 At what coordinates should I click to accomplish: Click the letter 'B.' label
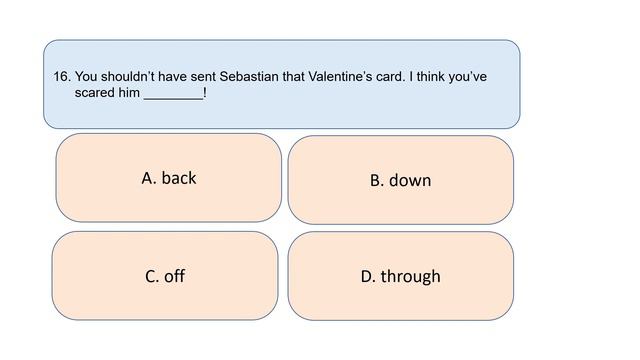(x=377, y=180)
